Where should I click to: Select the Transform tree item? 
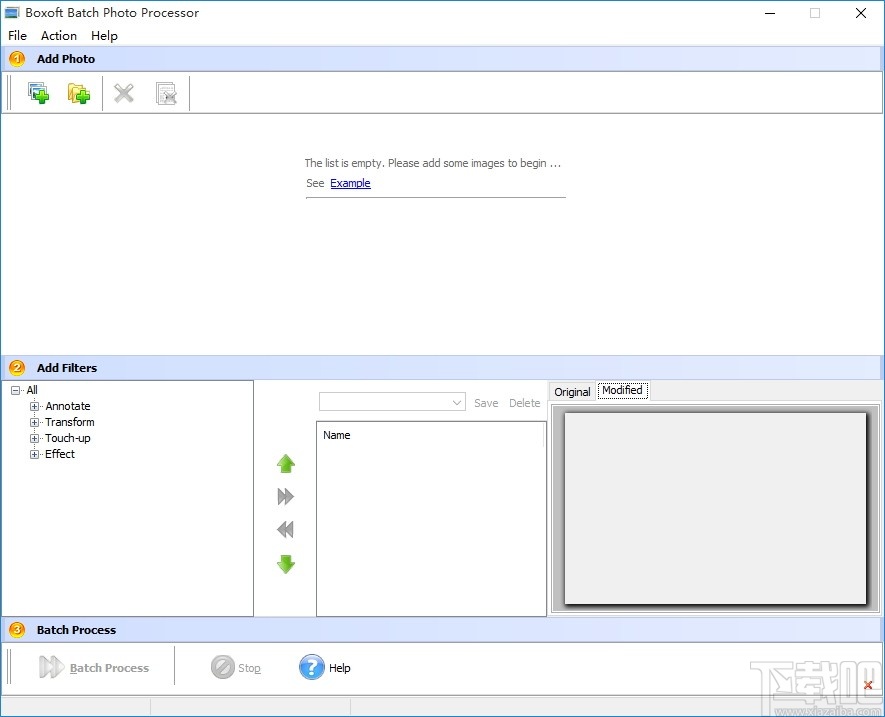(70, 422)
